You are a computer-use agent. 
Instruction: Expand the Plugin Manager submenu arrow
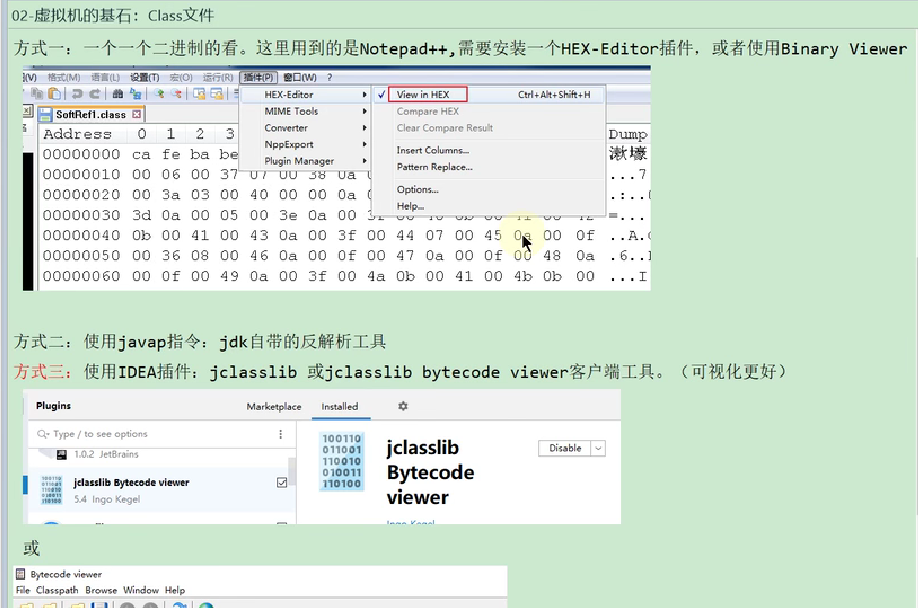tap(364, 161)
